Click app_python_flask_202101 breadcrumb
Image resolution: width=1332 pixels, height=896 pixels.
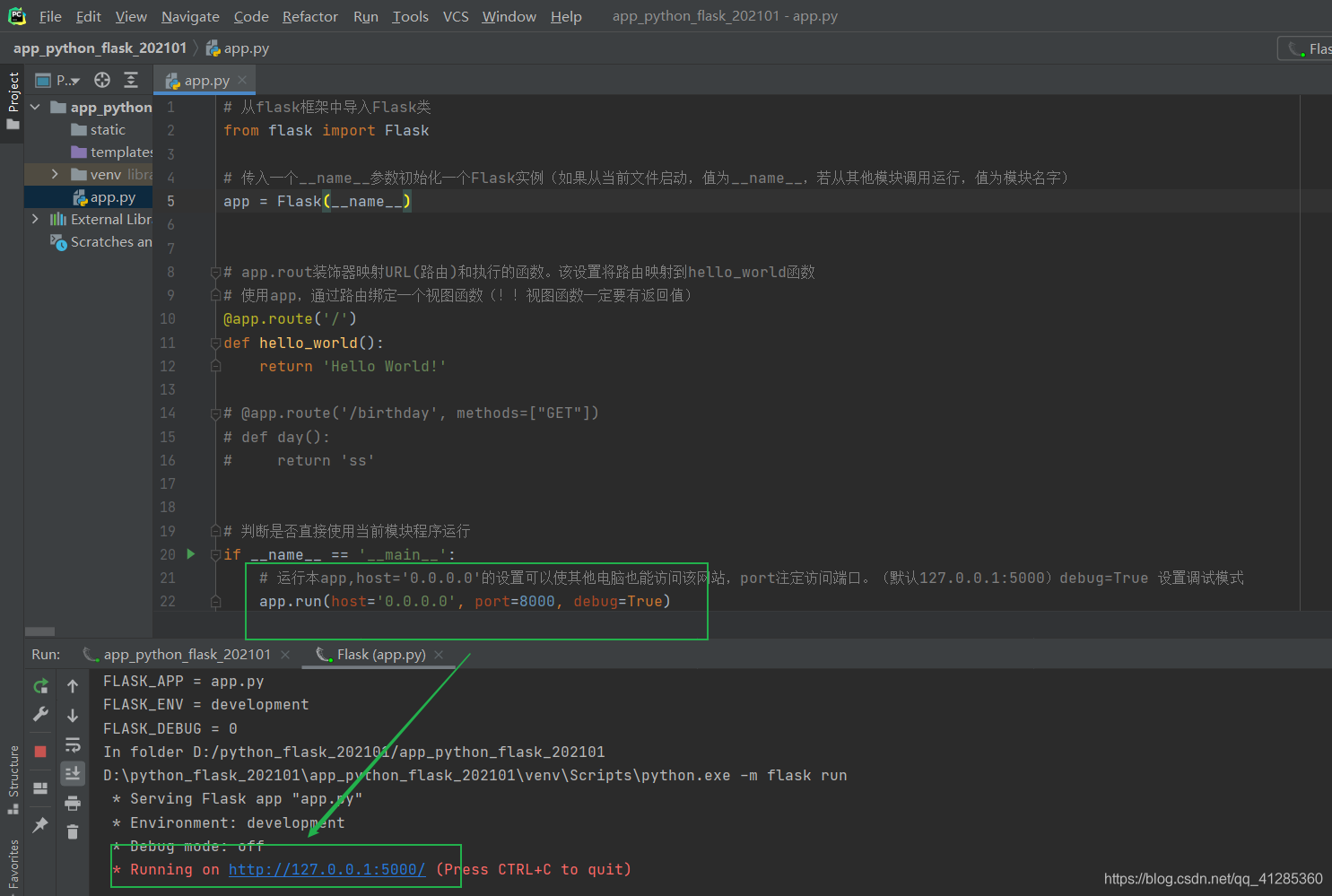pyautogui.click(x=100, y=48)
